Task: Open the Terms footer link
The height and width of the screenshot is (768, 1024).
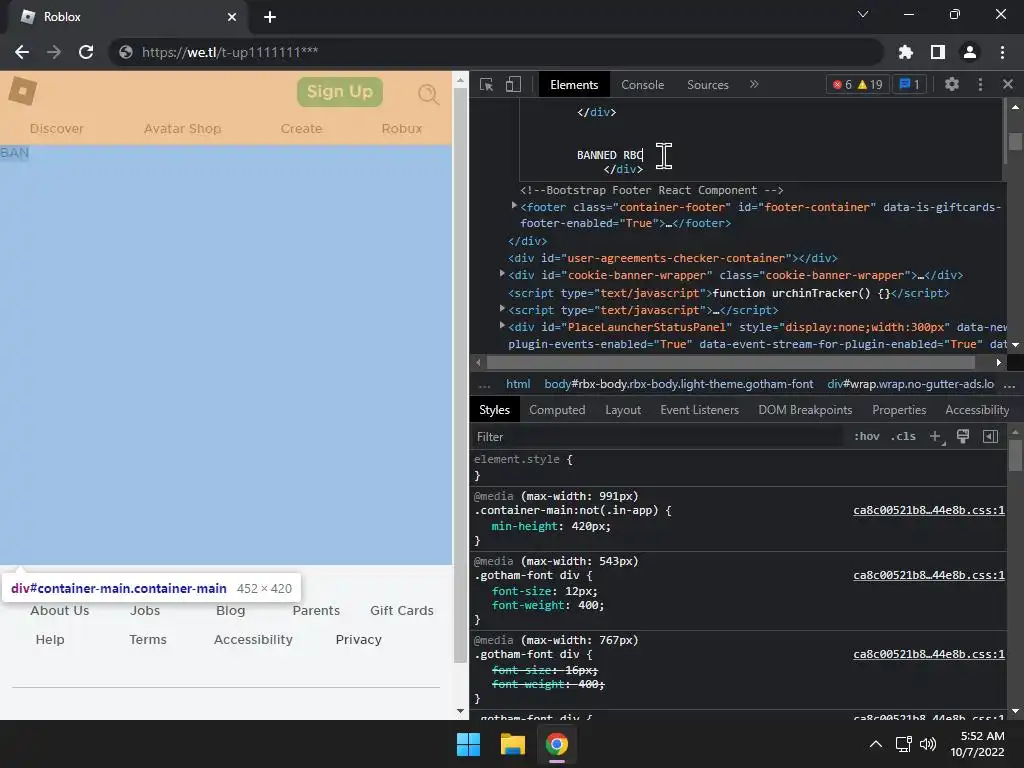Action: pos(148,639)
